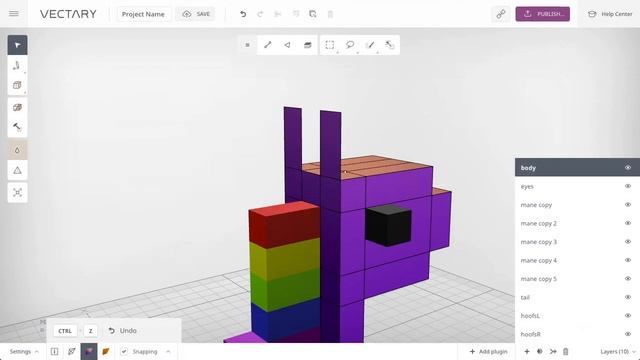Toggle visibility of mane copy 2

tap(628, 223)
